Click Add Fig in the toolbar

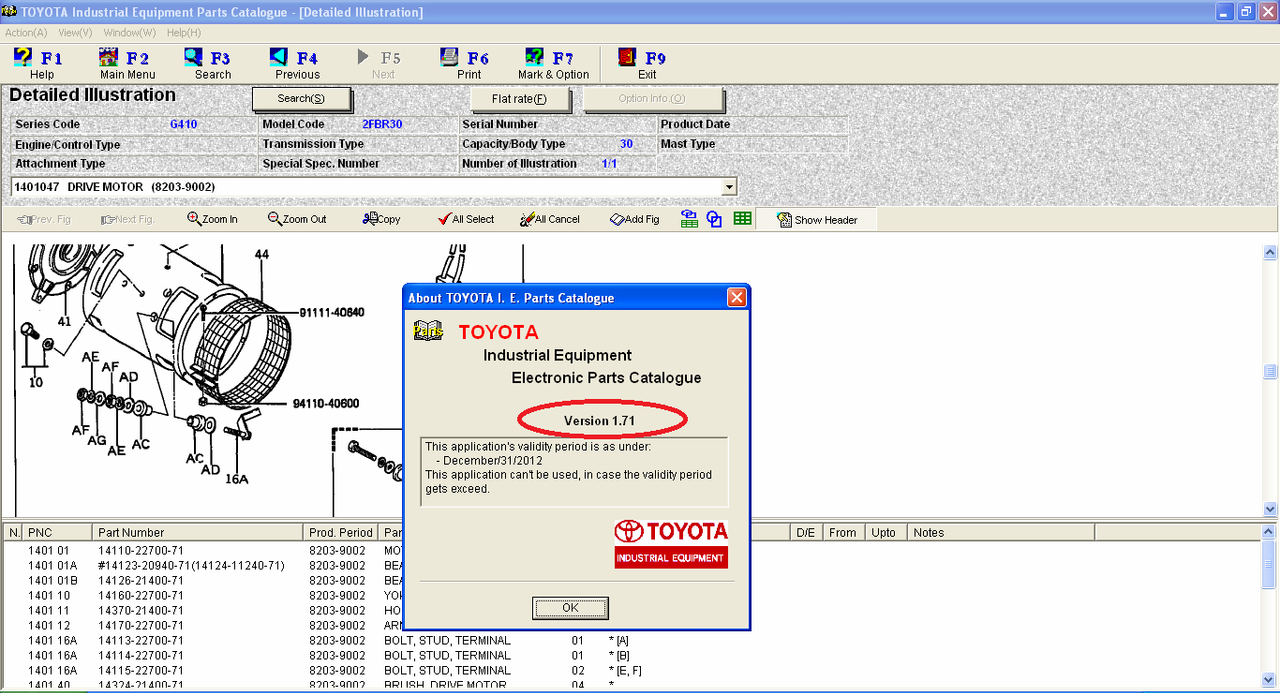635,219
